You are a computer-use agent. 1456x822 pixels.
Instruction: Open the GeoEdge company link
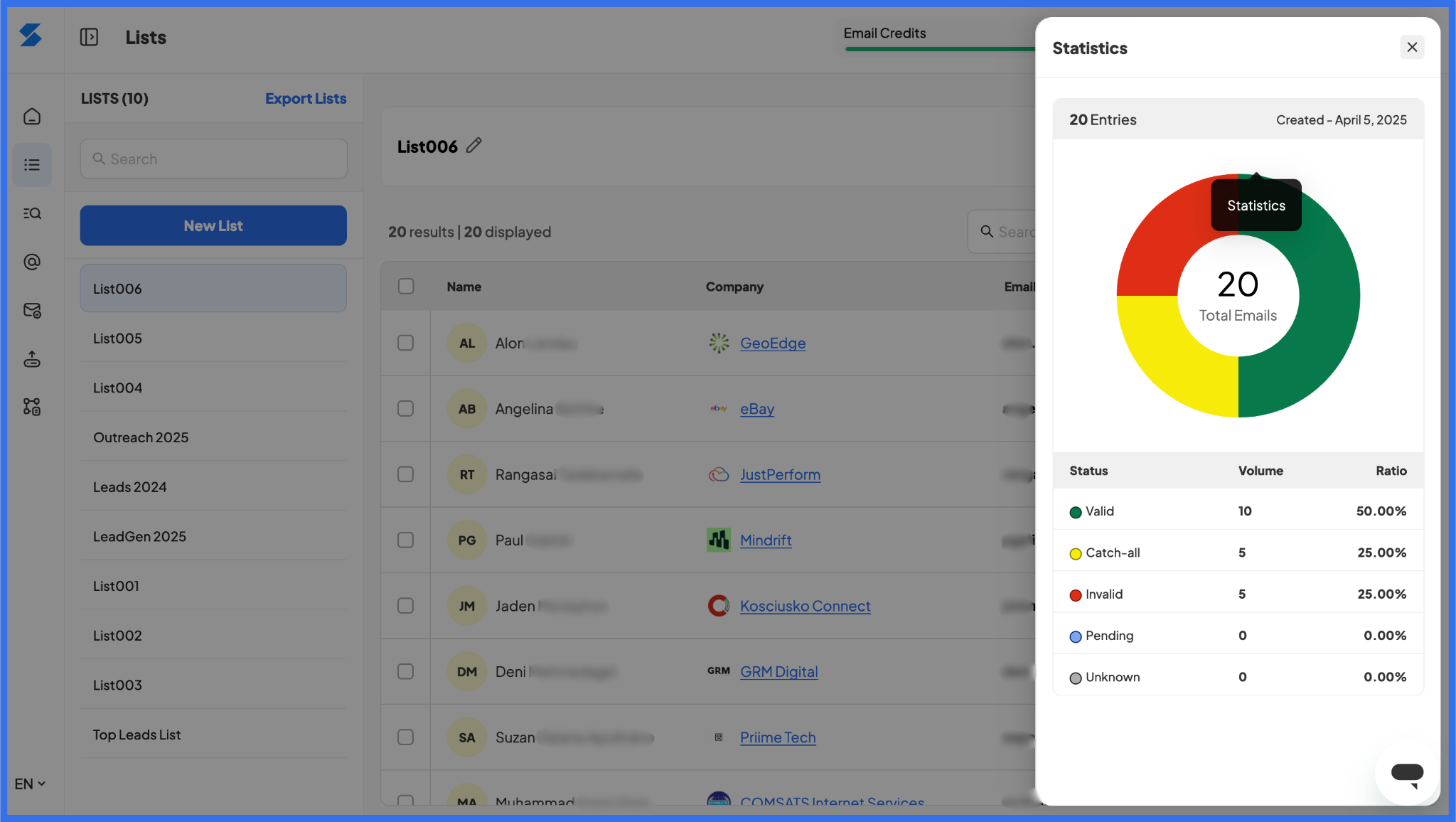pos(773,343)
